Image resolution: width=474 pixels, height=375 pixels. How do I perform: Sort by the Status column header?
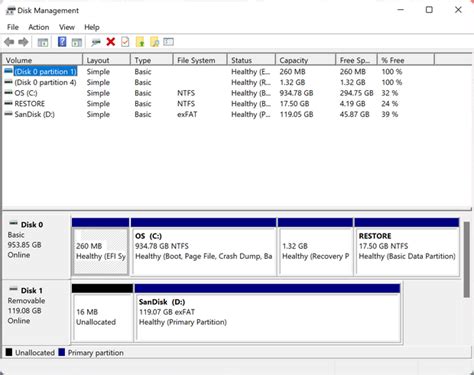pyautogui.click(x=251, y=60)
